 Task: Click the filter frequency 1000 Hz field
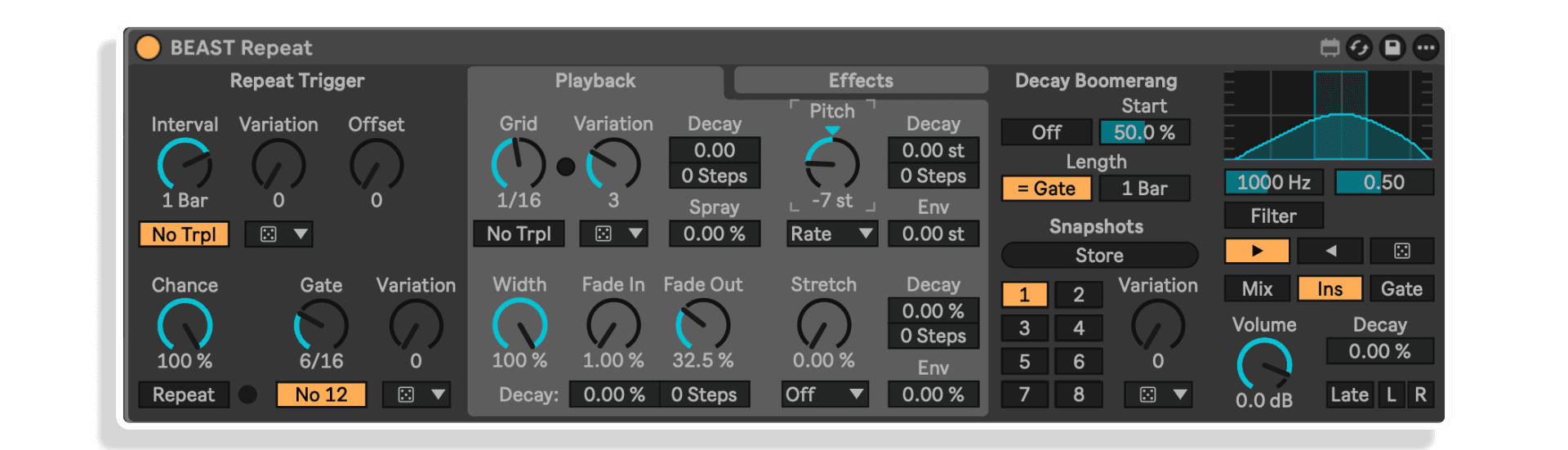point(1274,182)
